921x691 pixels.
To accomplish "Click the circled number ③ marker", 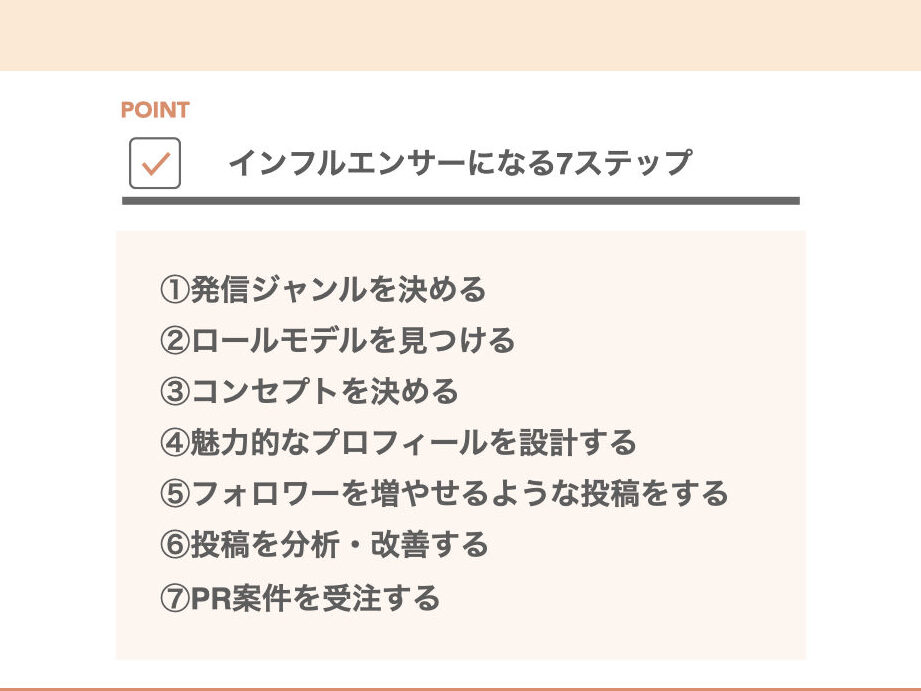I will [174, 391].
